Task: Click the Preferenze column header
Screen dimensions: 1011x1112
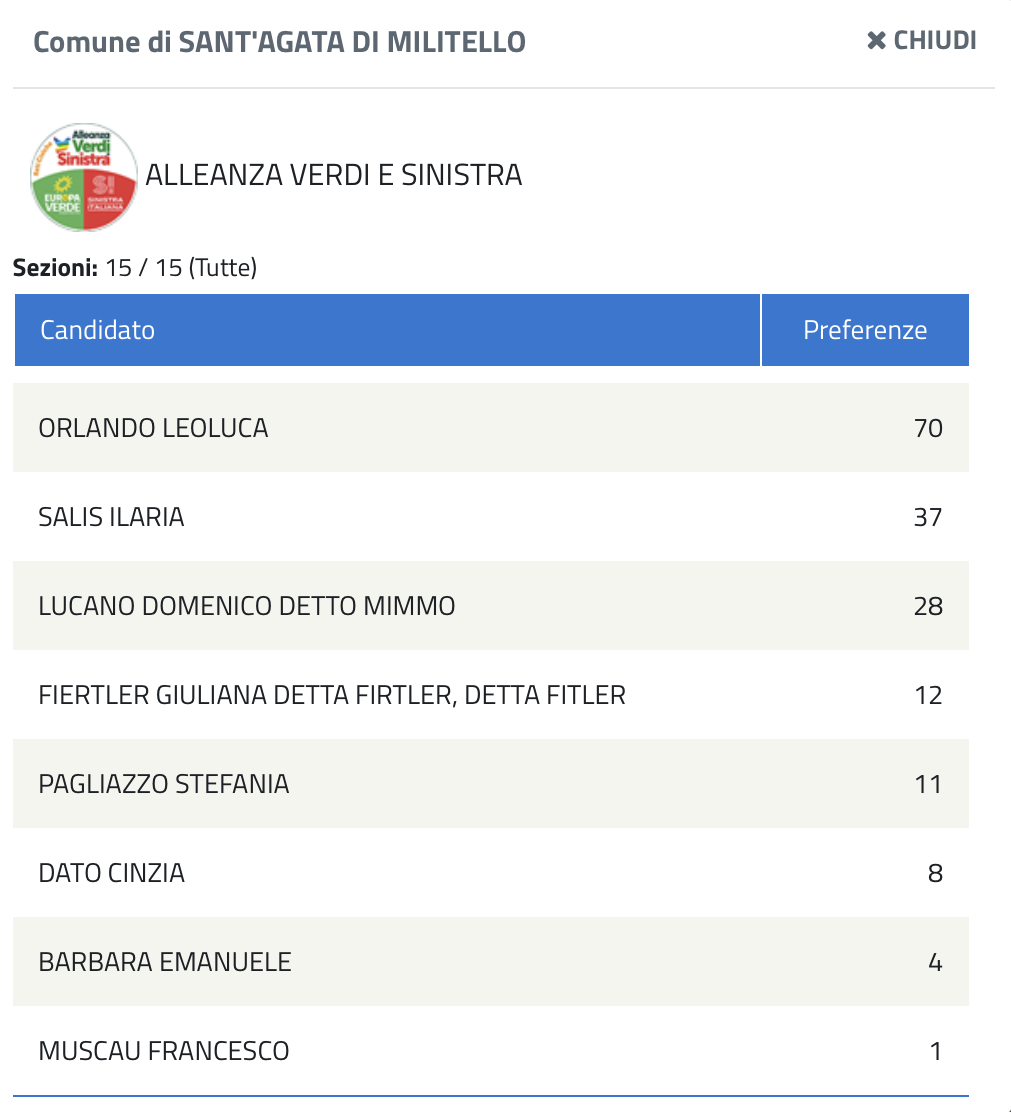Action: click(865, 330)
